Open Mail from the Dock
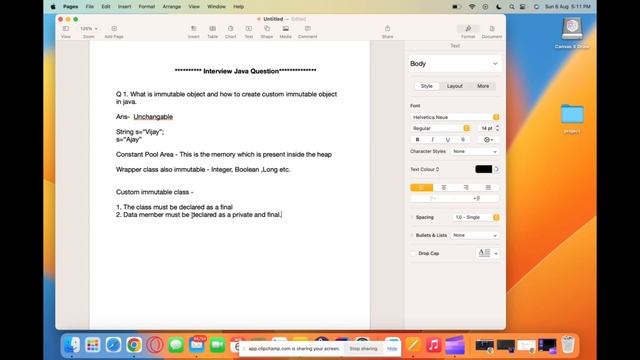The width and height of the screenshot is (640, 360). coord(197,345)
